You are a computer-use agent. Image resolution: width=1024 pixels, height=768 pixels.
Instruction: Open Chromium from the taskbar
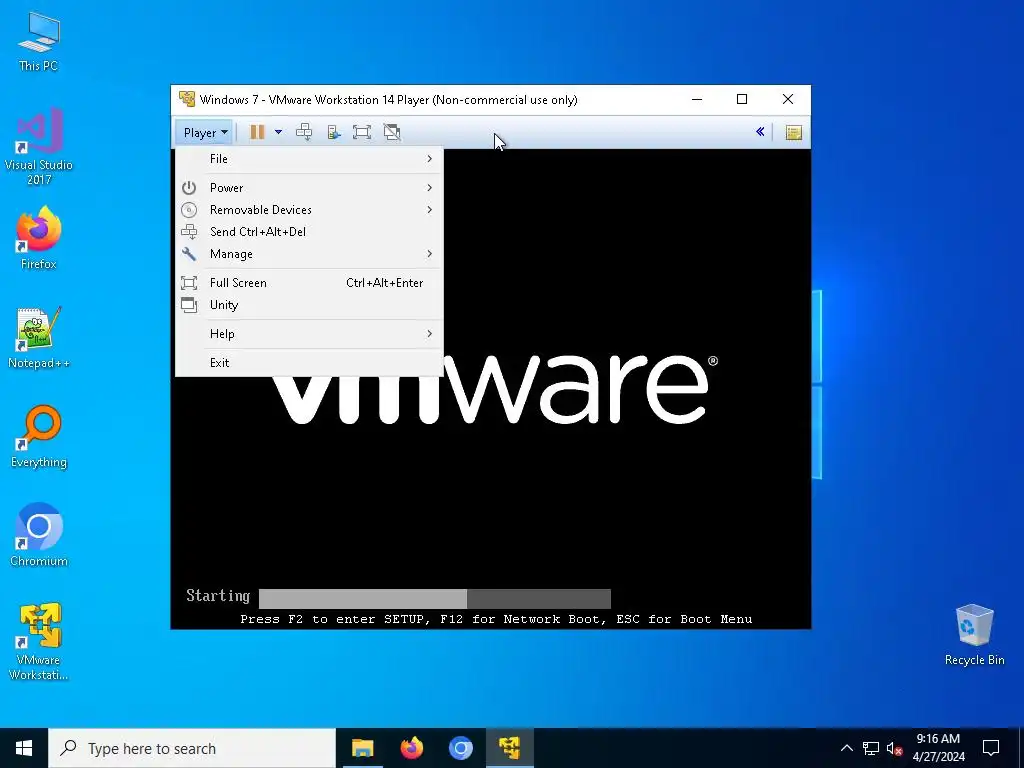[460, 748]
